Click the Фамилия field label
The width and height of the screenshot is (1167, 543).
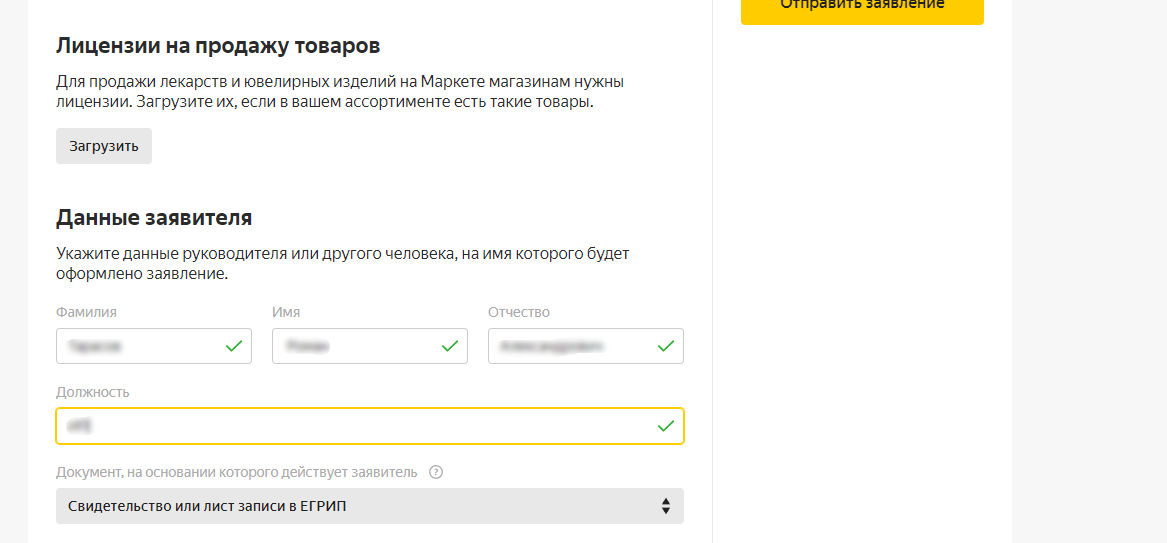[86, 312]
